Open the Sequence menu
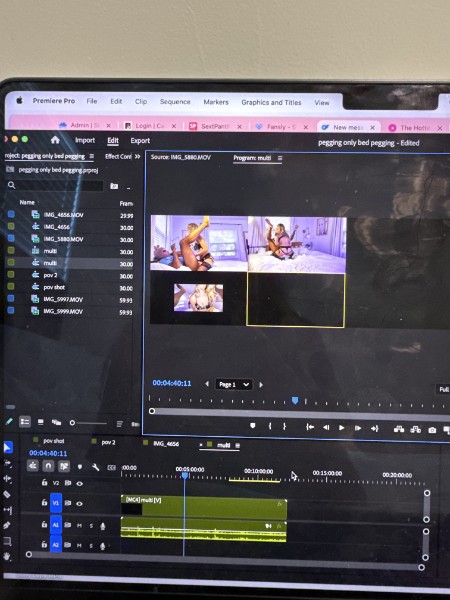The width and height of the screenshot is (450, 600). (x=175, y=101)
